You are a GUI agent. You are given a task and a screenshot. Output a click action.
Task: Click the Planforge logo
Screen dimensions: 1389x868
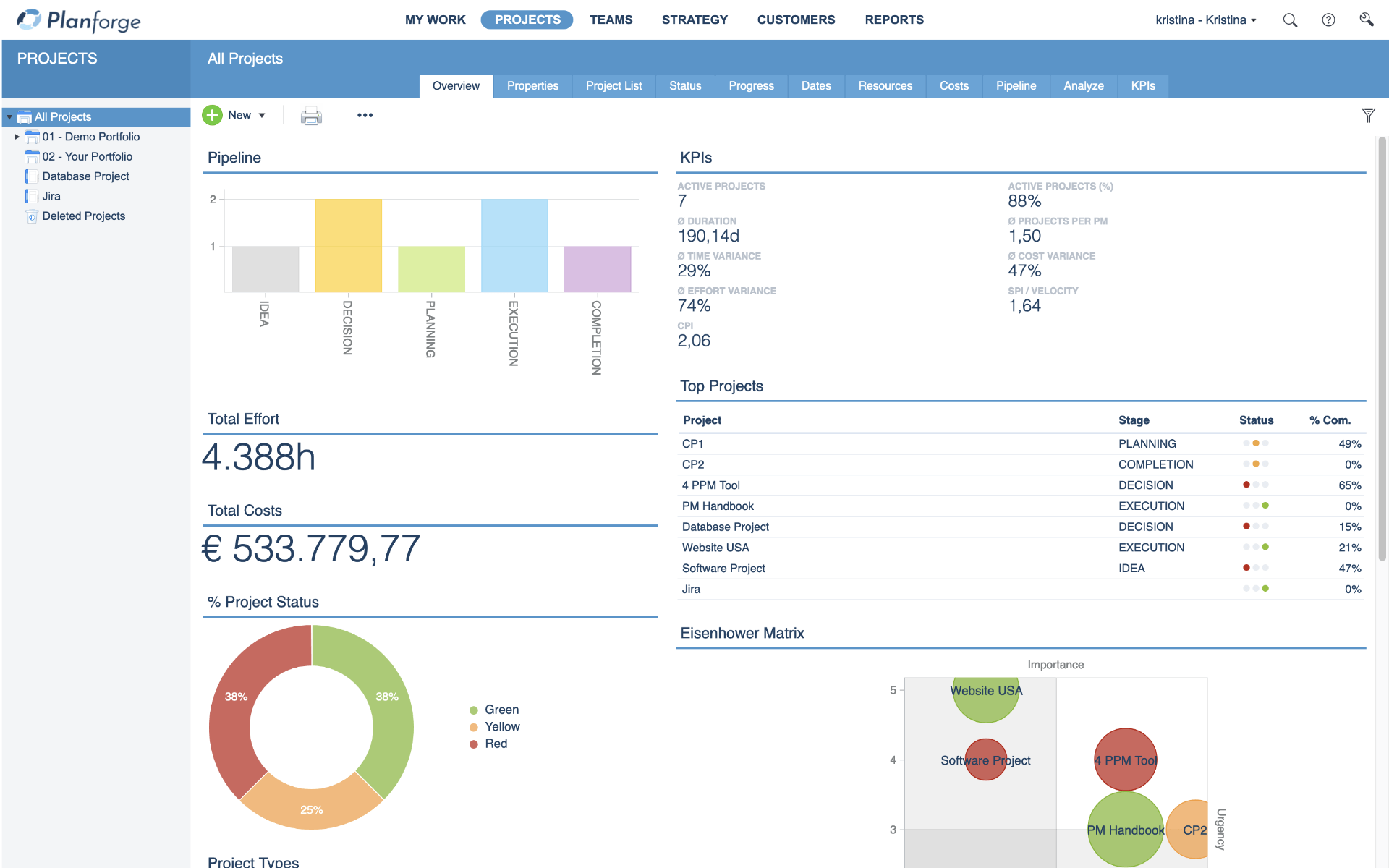click(x=78, y=20)
